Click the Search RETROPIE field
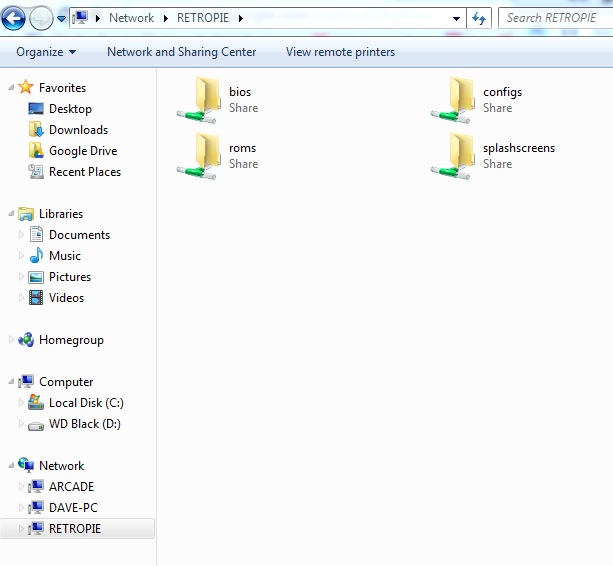 [x=556, y=18]
